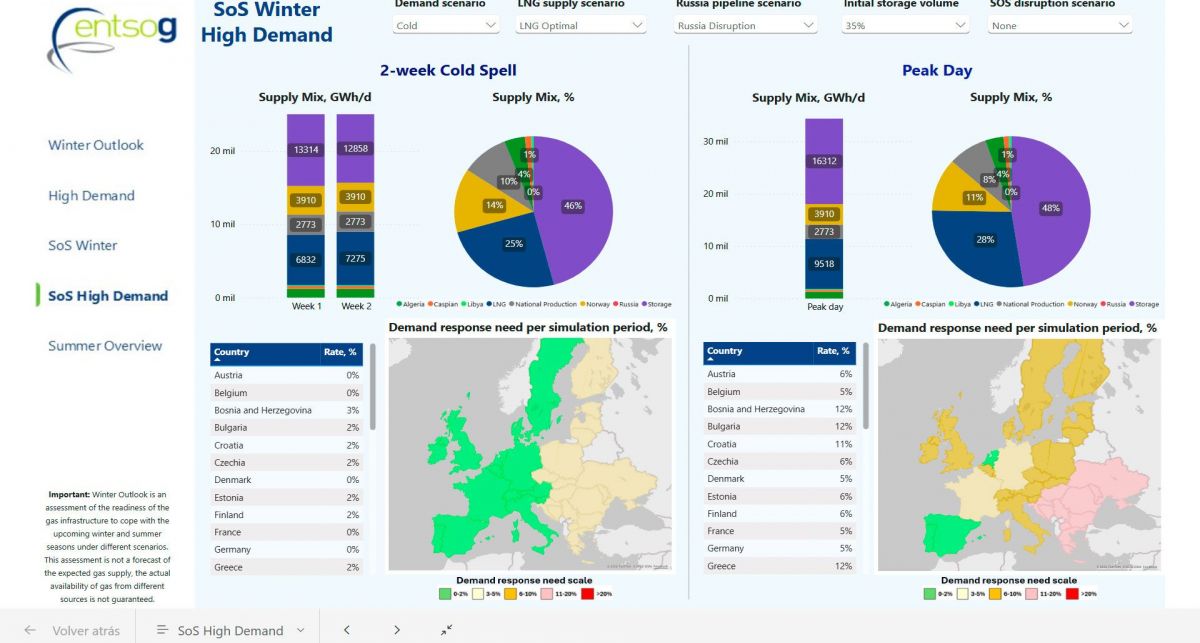1200x643 pixels.
Task: Select SoS High Demand in sidebar
Action: click(108, 296)
